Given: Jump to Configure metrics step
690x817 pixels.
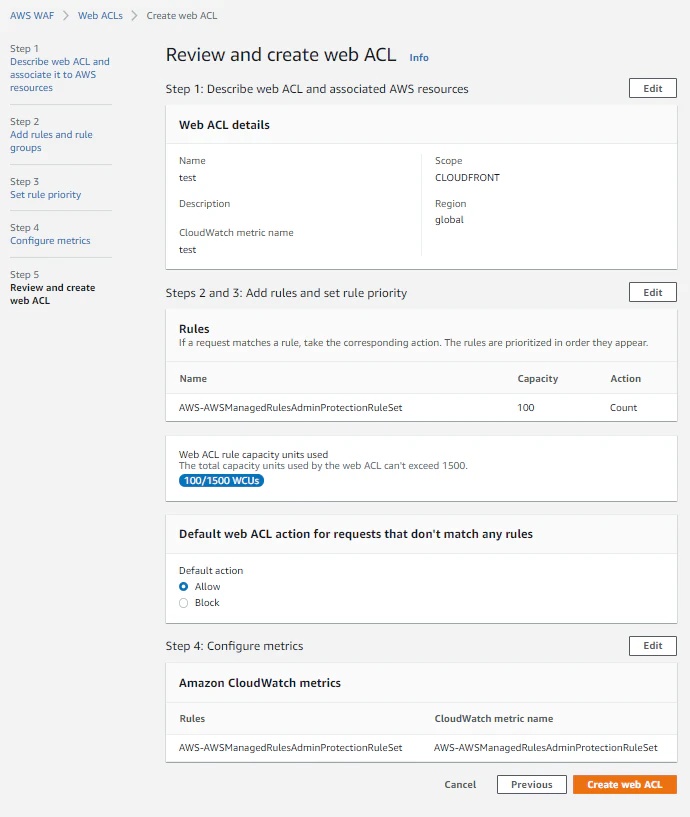Looking at the screenshot, I should (50, 241).
